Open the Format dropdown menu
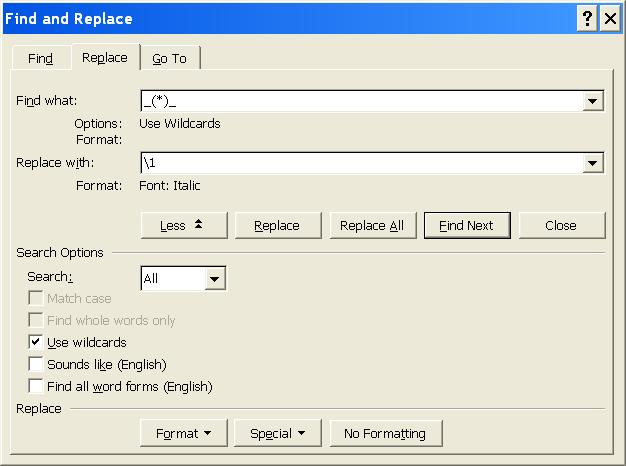Viewport: 626px width, 466px height. tap(184, 433)
